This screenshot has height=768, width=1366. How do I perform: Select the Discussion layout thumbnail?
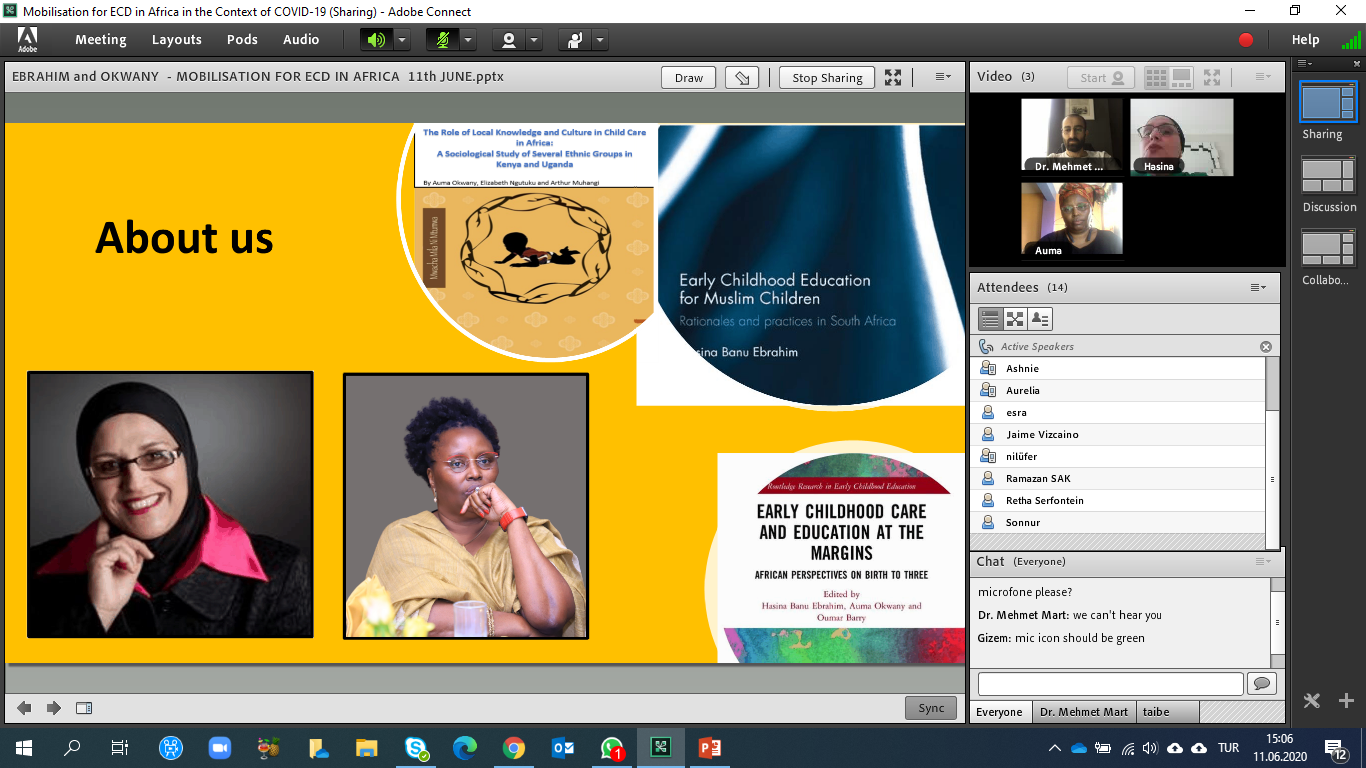click(x=1328, y=176)
